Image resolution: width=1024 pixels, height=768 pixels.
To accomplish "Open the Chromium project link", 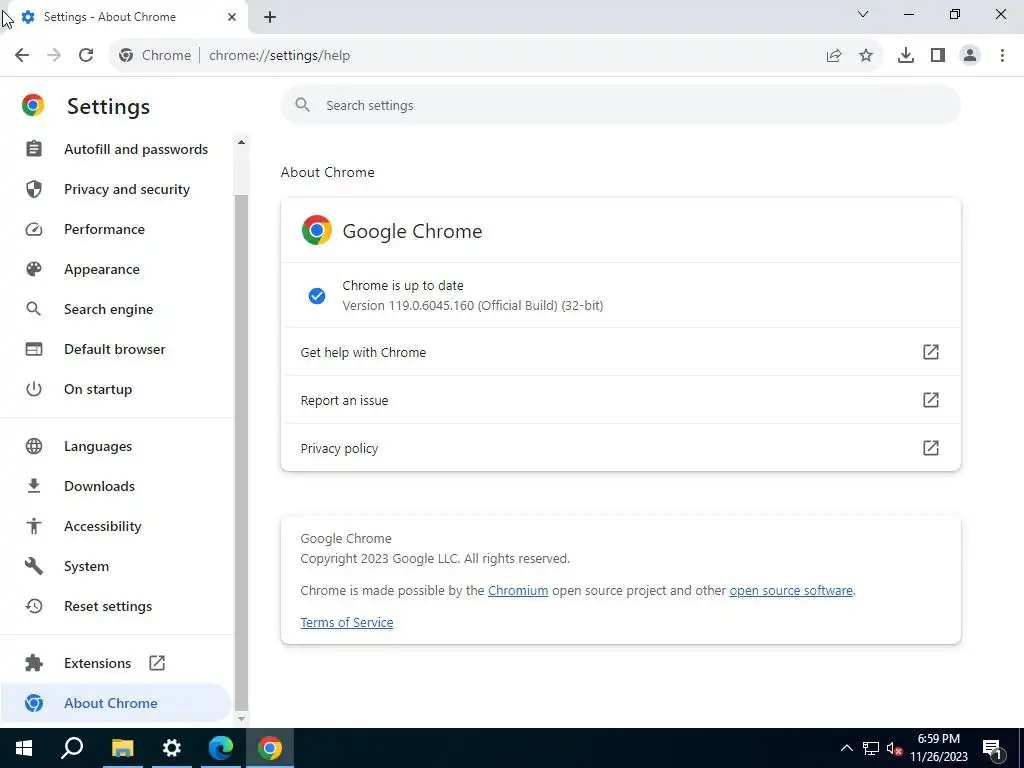I will (518, 590).
